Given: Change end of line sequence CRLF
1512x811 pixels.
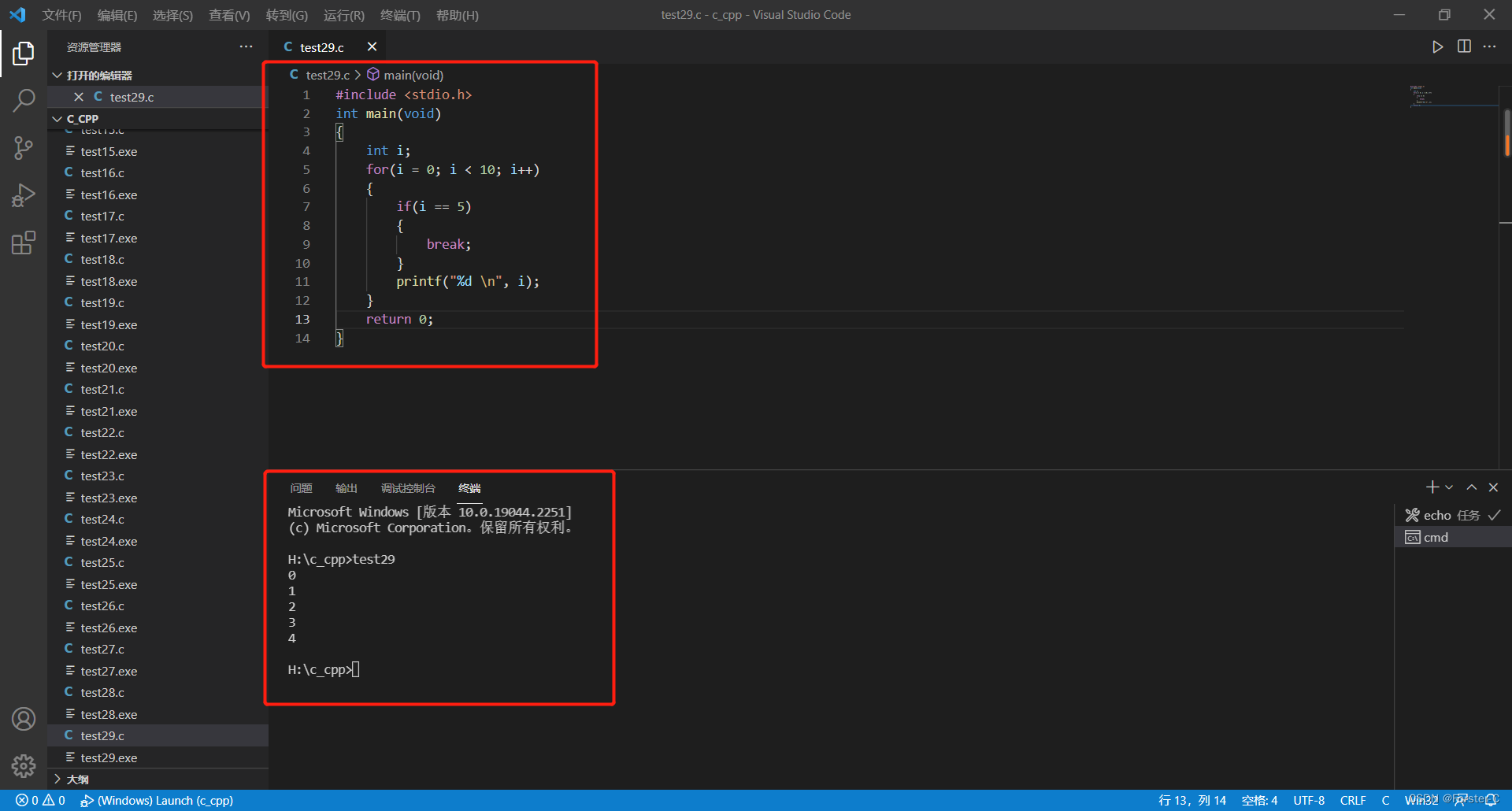Looking at the screenshot, I should (x=1353, y=800).
